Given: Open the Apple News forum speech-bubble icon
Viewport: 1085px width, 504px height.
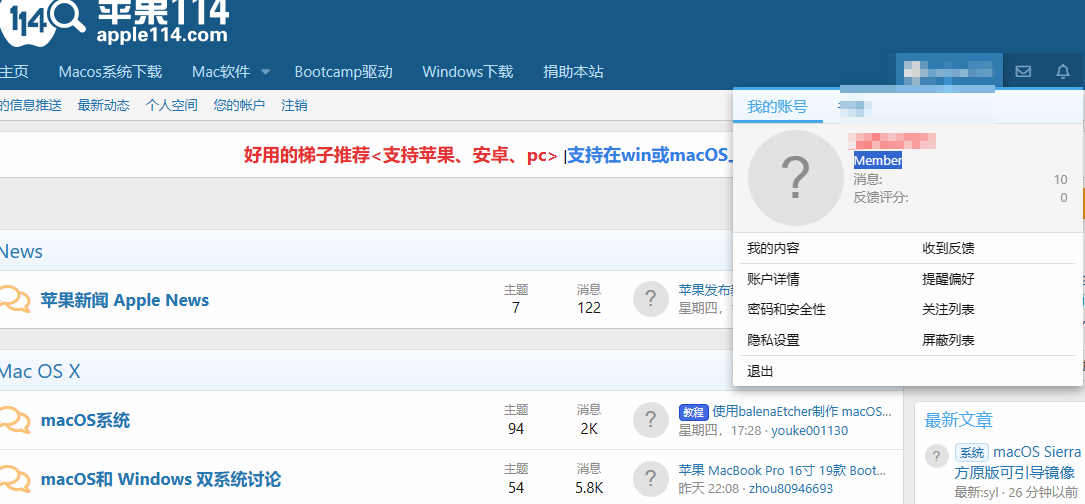Looking at the screenshot, I should 15,300.
